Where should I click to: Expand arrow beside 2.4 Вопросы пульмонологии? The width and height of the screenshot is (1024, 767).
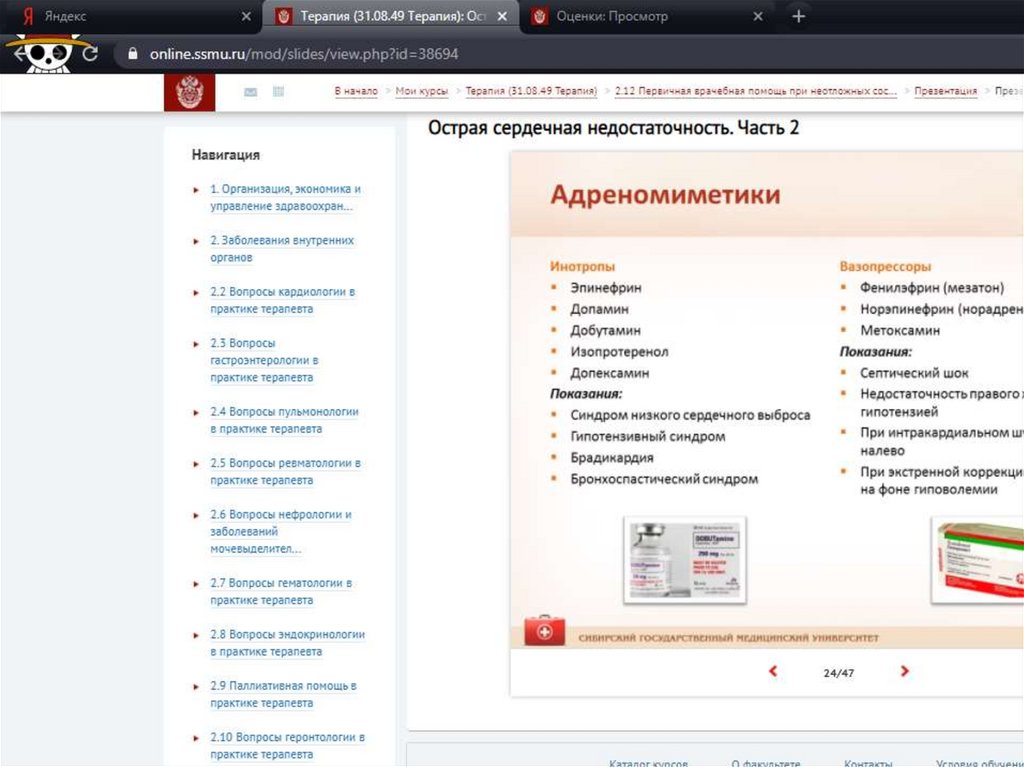[x=196, y=413]
